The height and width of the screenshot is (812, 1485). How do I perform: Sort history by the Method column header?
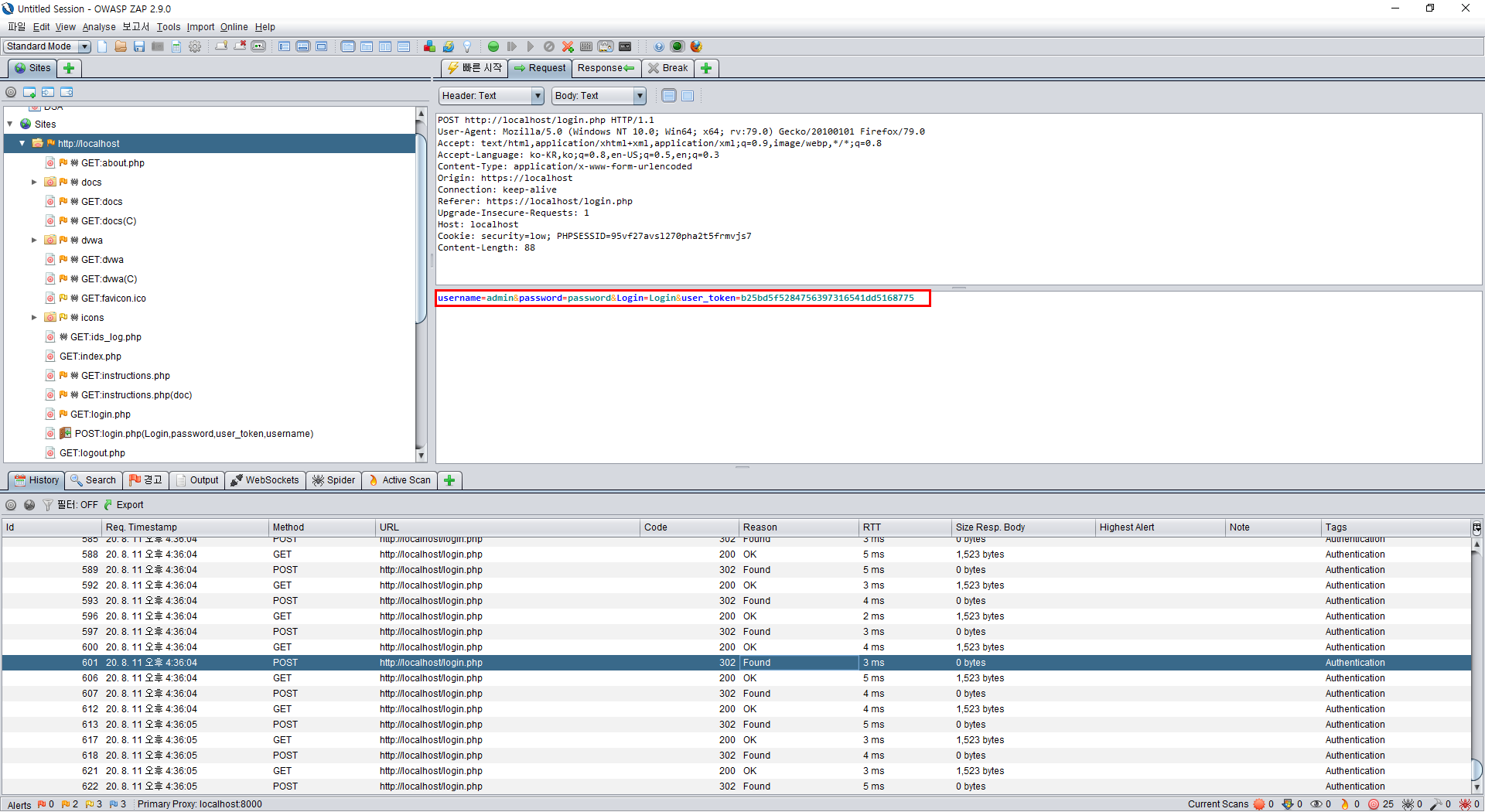pos(321,527)
